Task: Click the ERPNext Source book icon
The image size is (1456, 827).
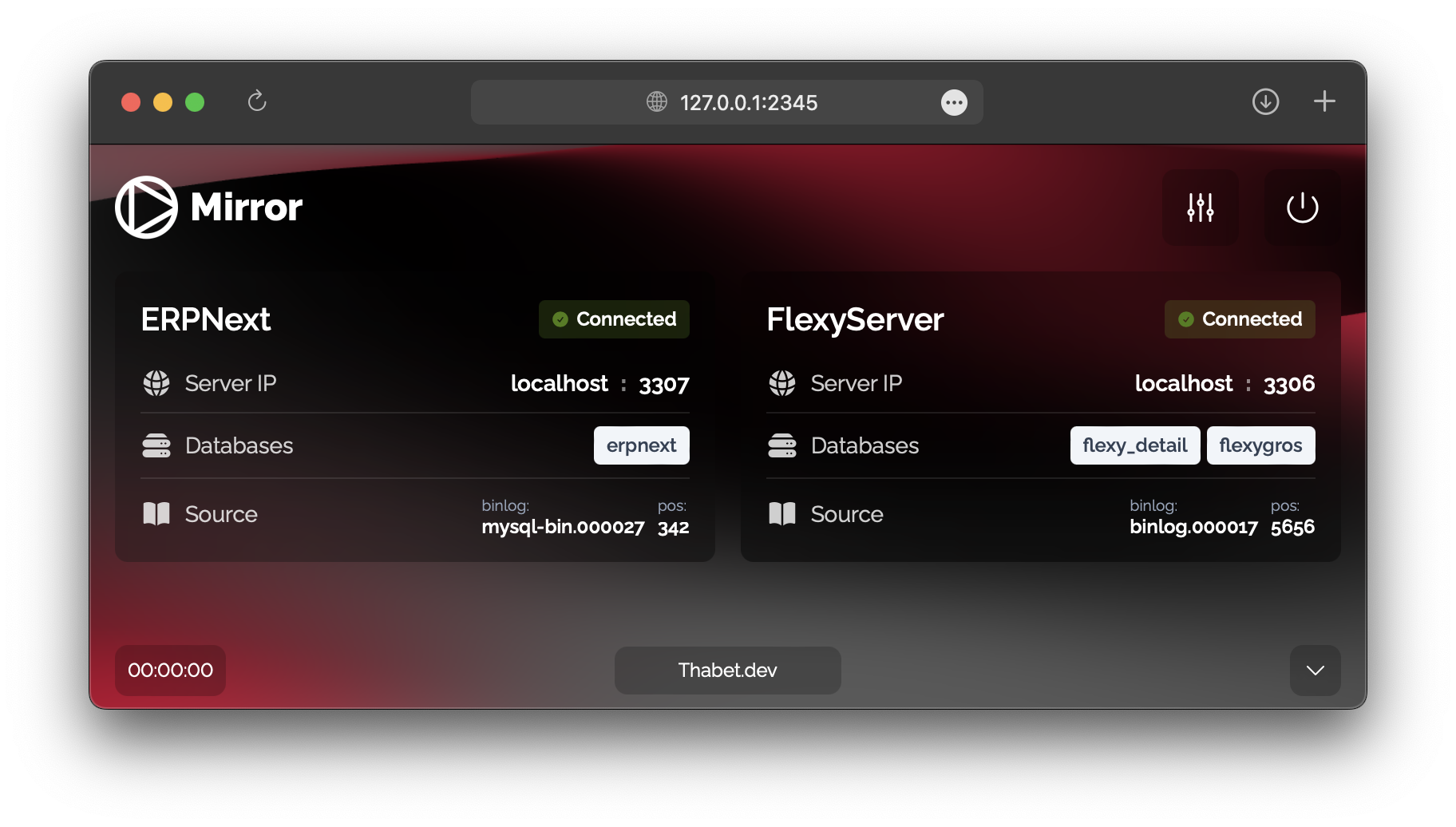Action: 156,514
